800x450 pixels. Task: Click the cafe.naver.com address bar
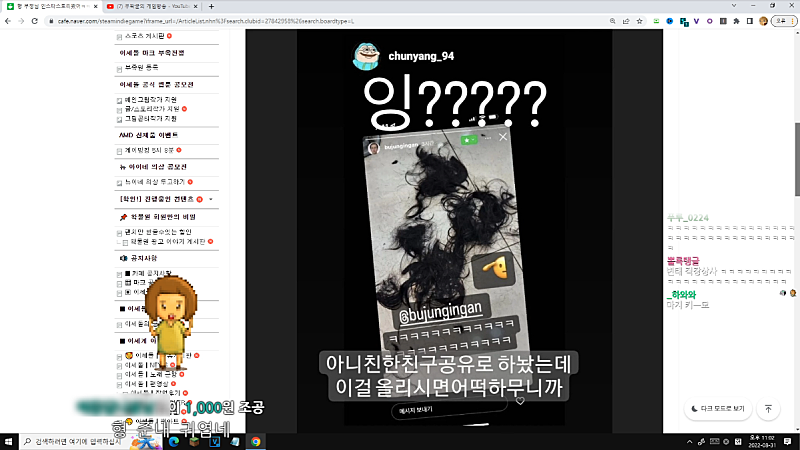pyautogui.click(x=327, y=21)
